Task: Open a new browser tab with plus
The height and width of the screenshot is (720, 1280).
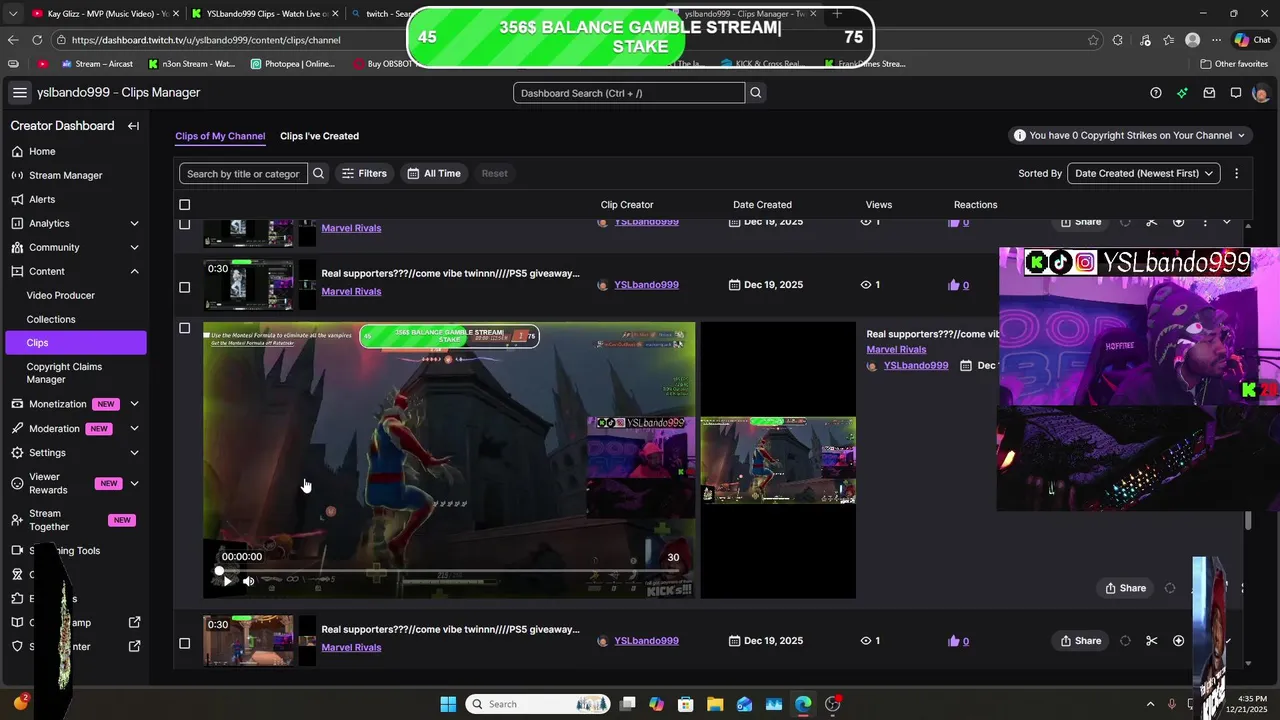Action: pos(837,14)
